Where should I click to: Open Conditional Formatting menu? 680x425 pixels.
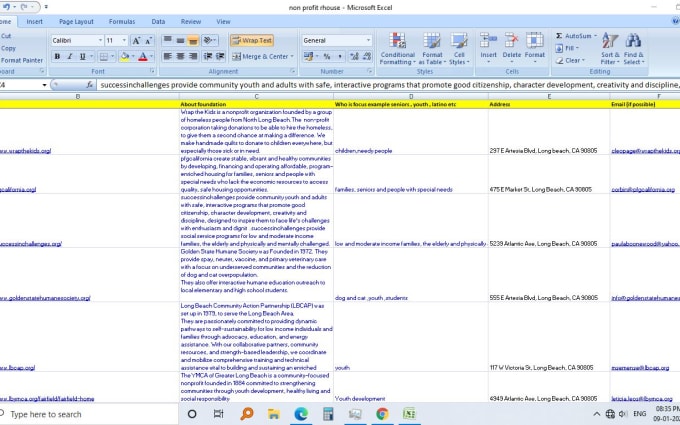[397, 49]
